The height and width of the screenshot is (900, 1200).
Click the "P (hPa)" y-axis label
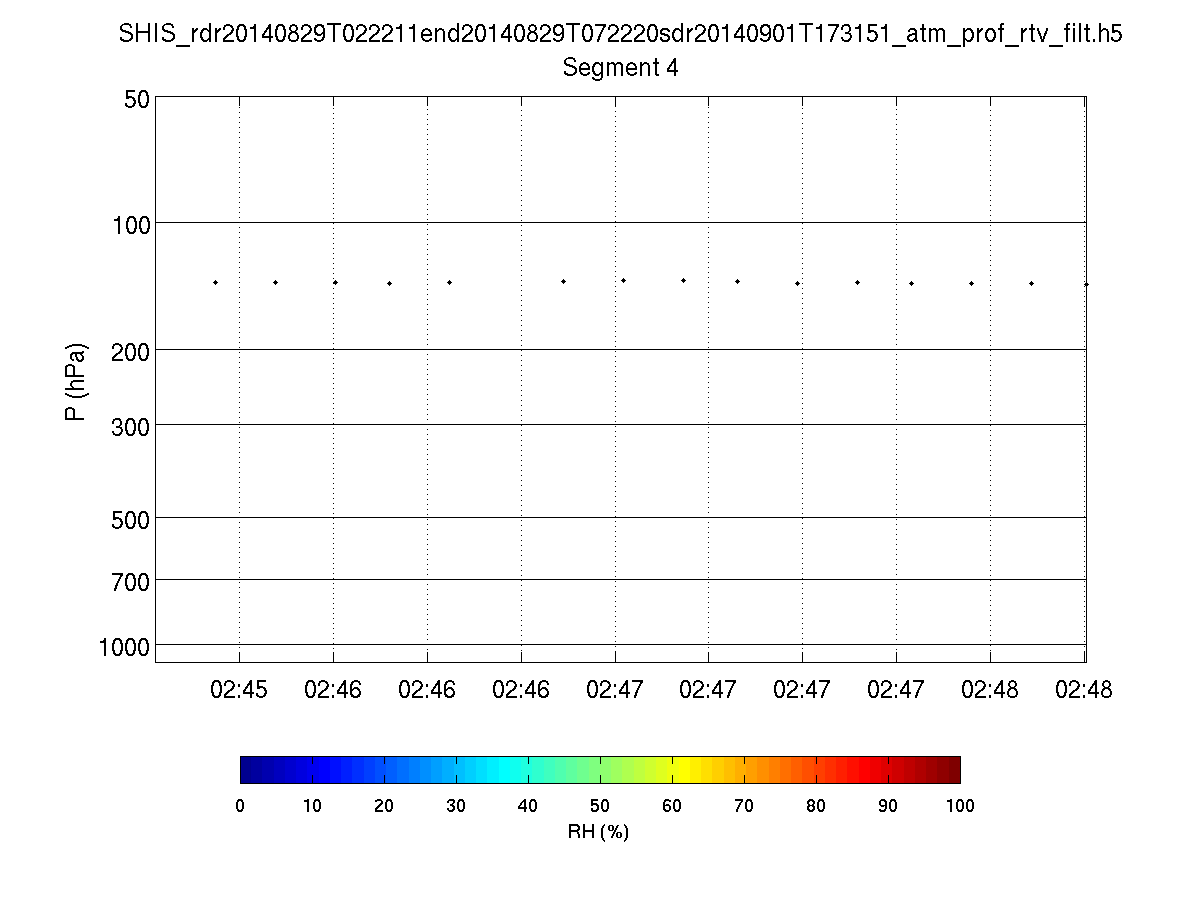click(x=76, y=382)
